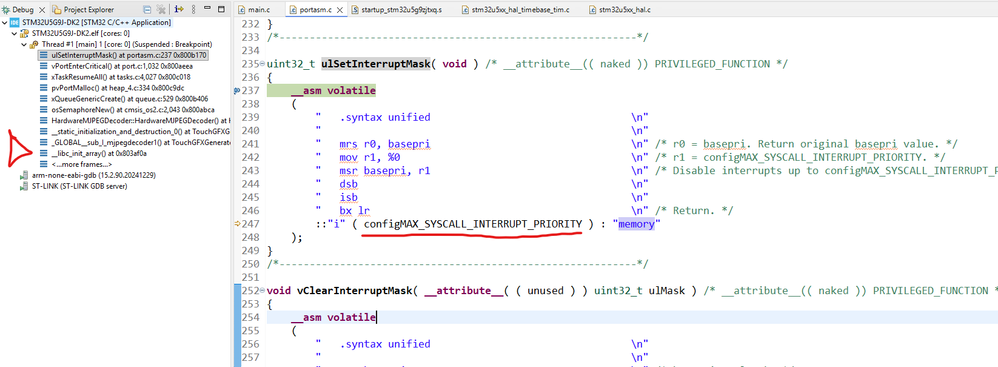Click ulSetInterruptMask function name in code
998x367 pixels.
[x=376, y=64]
